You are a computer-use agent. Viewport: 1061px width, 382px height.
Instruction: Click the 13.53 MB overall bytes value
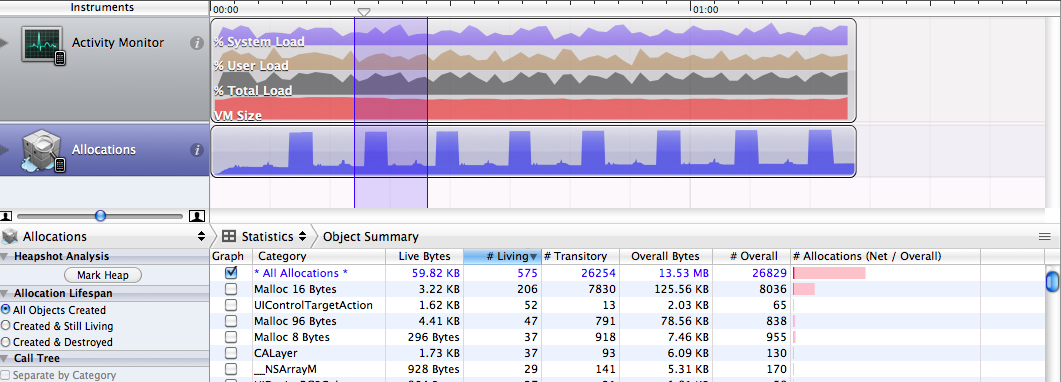pyautogui.click(x=682, y=273)
